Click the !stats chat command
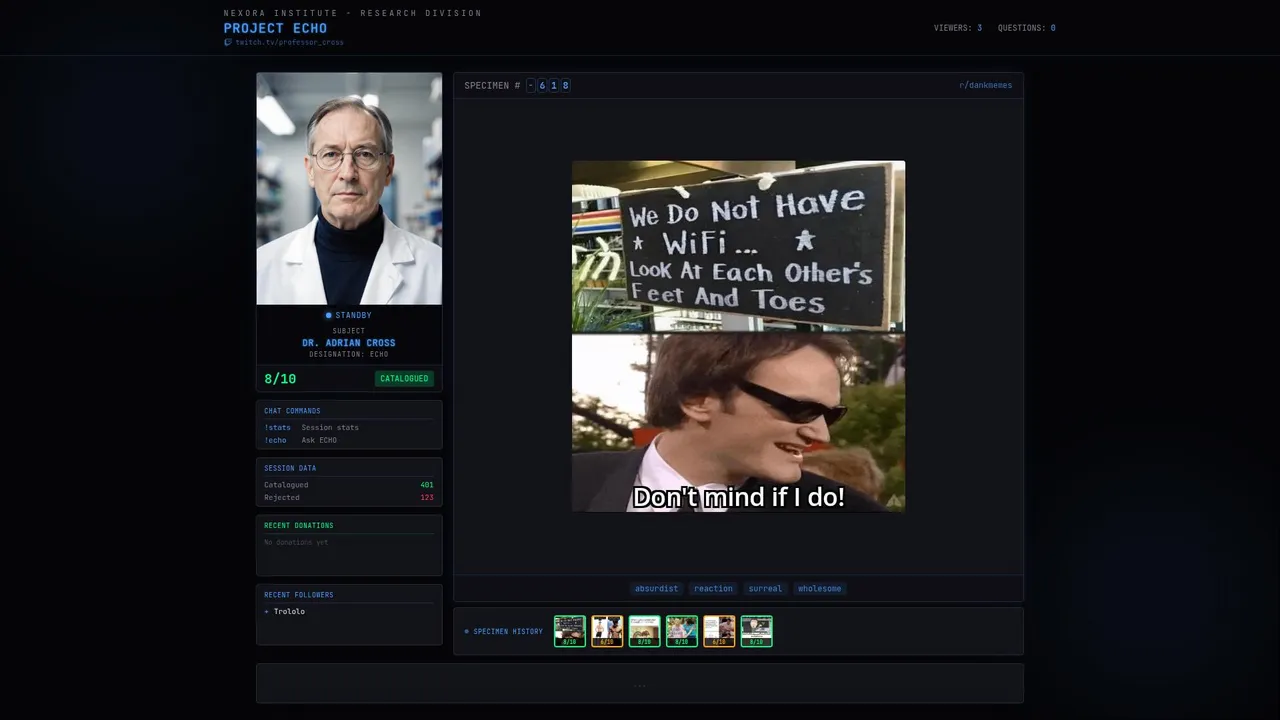1280x720 pixels. (x=277, y=427)
